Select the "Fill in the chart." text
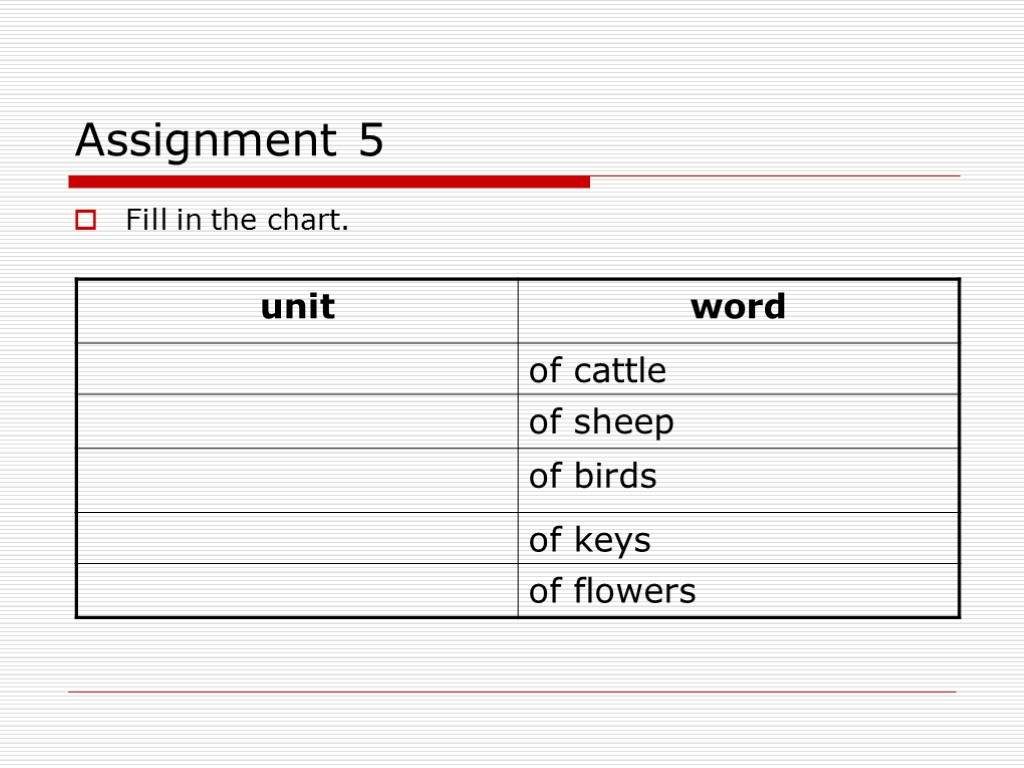 237,220
